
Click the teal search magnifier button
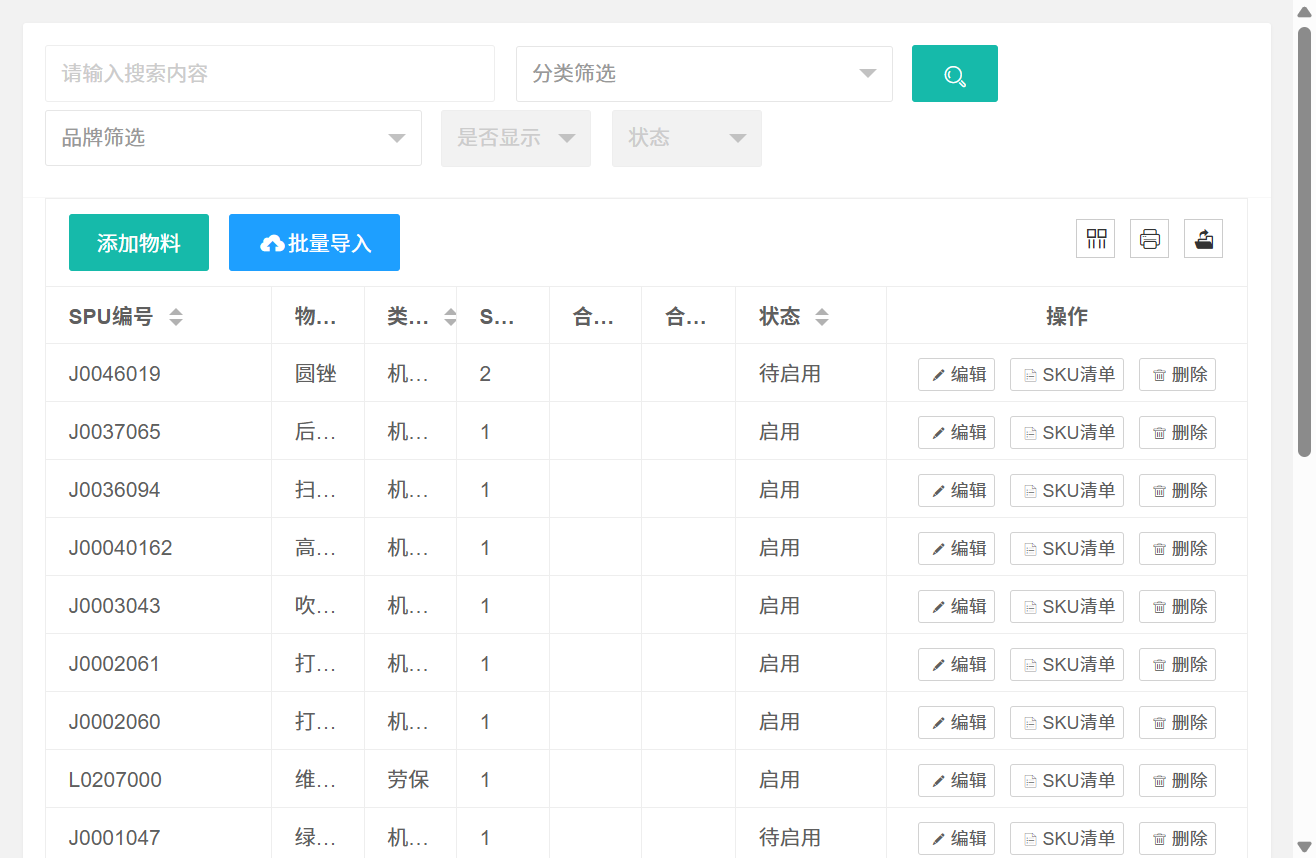[954, 74]
